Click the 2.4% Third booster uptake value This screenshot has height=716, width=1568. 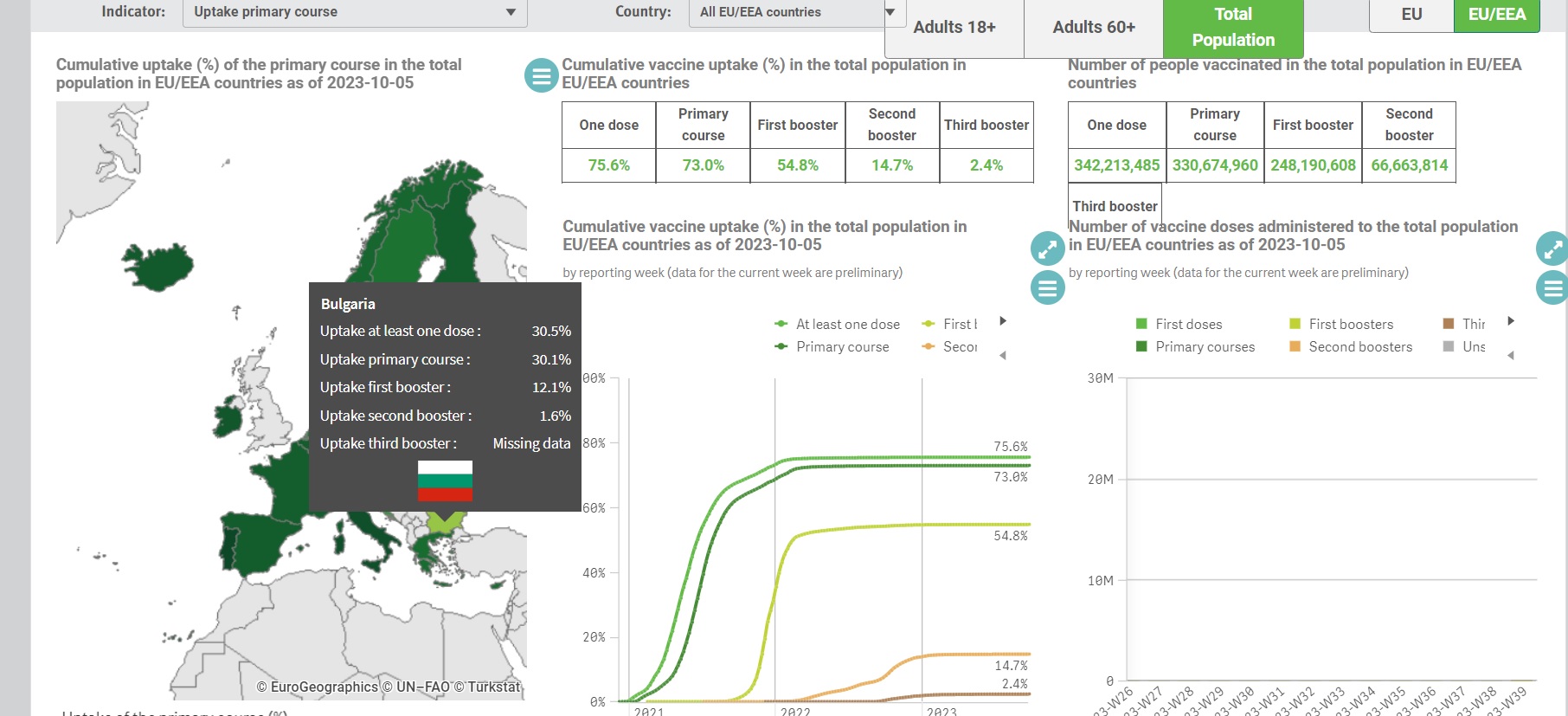click(986, 165)
